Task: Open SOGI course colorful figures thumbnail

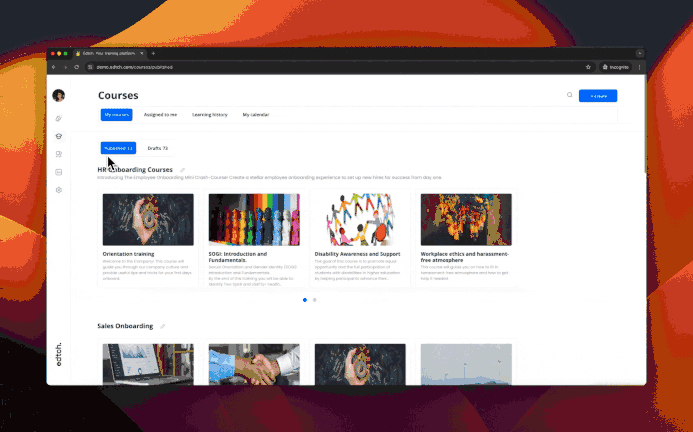Action: click(x=254, y=219)
